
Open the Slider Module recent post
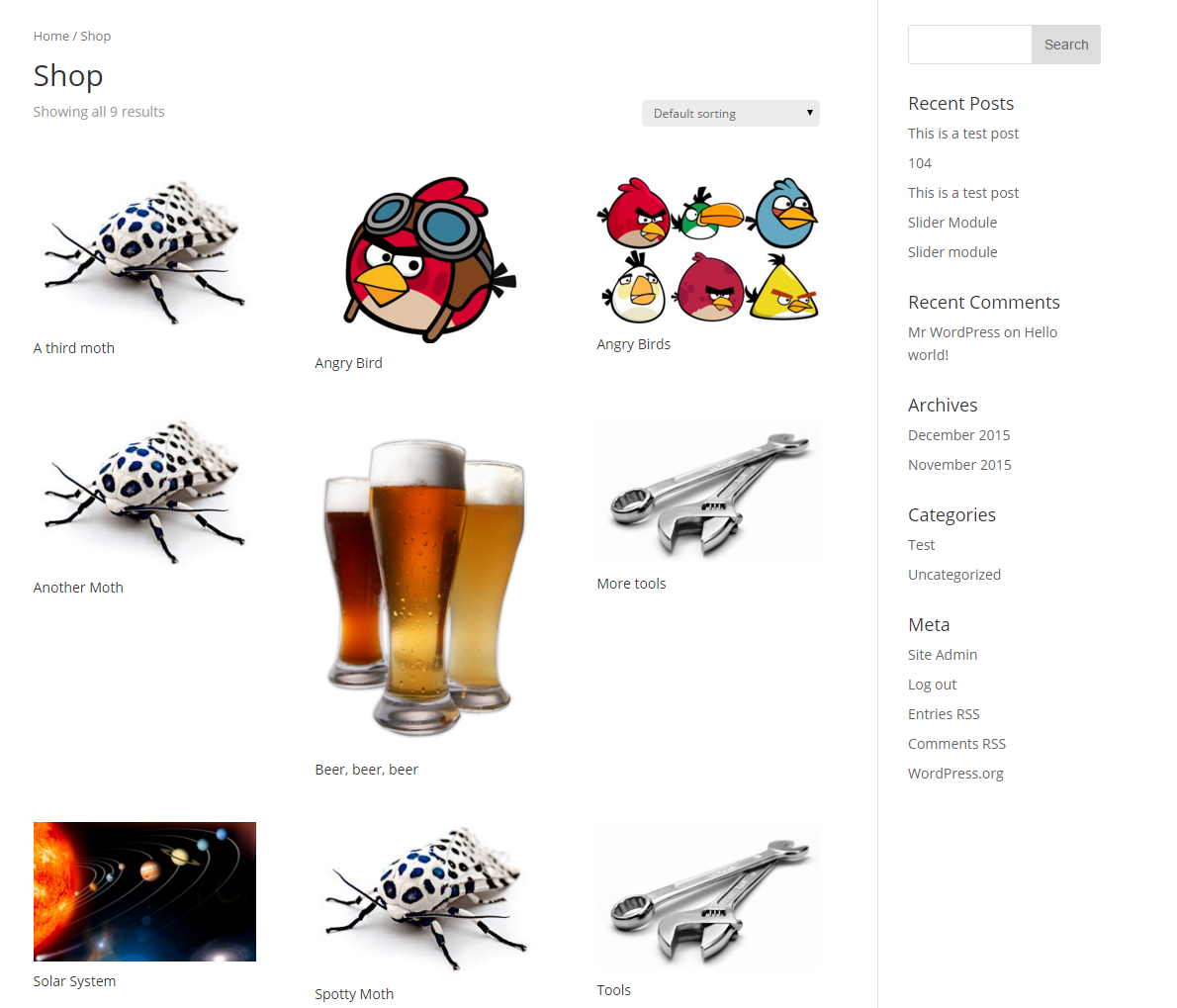952,223
